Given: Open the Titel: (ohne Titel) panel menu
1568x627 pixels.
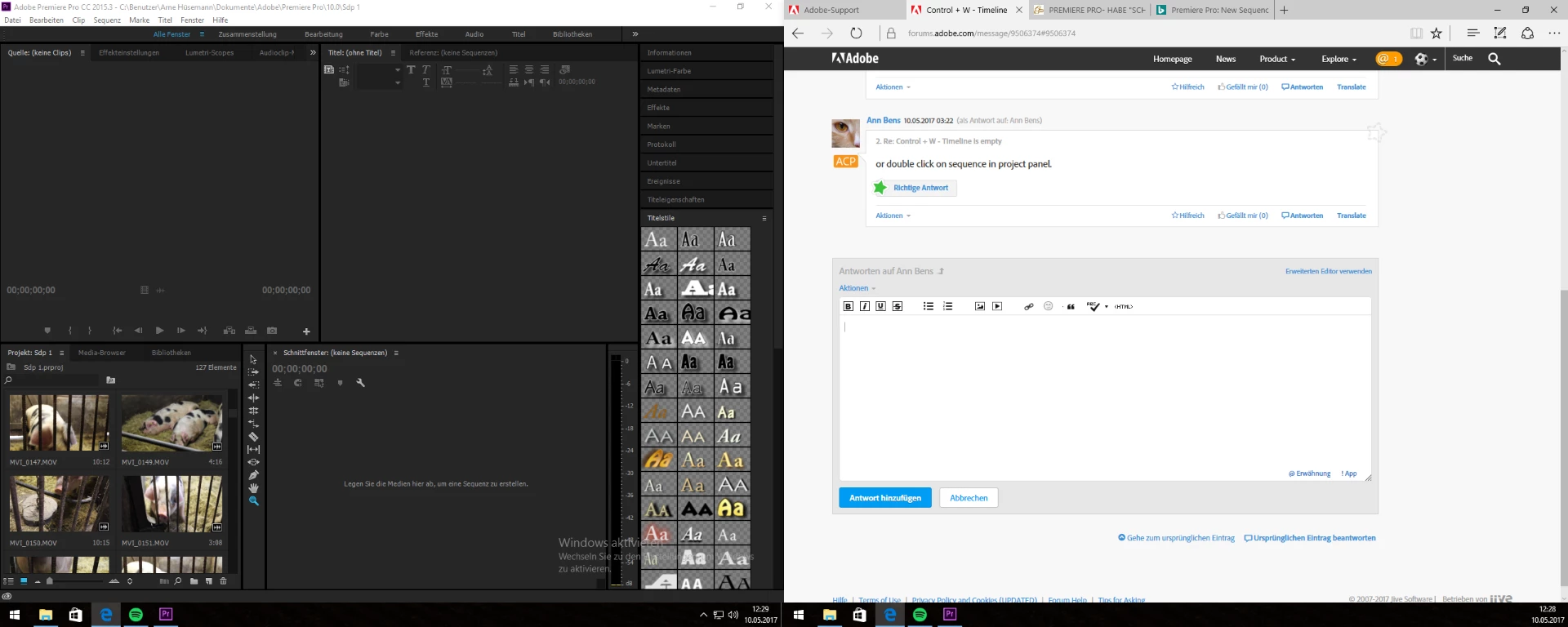Looking at the screenshot, I should 393,53.
